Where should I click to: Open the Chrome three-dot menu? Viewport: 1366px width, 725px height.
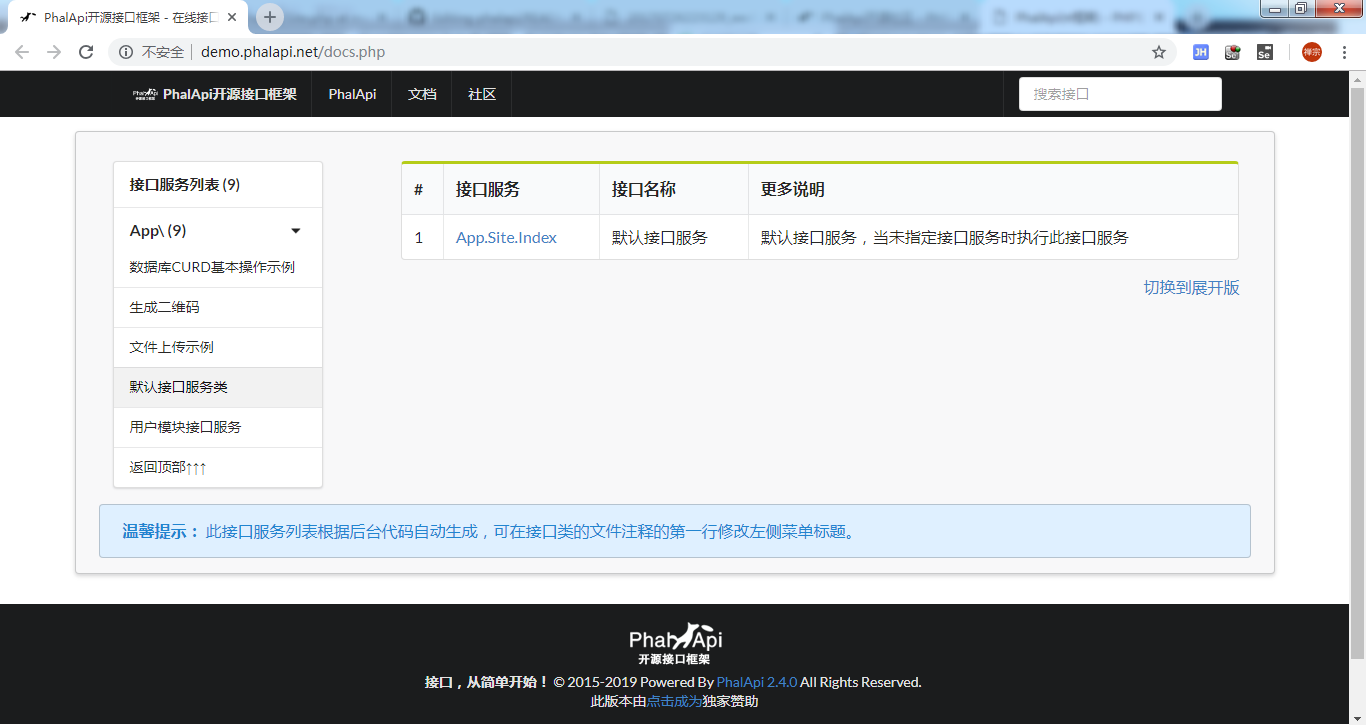[x=1344, y=52]
